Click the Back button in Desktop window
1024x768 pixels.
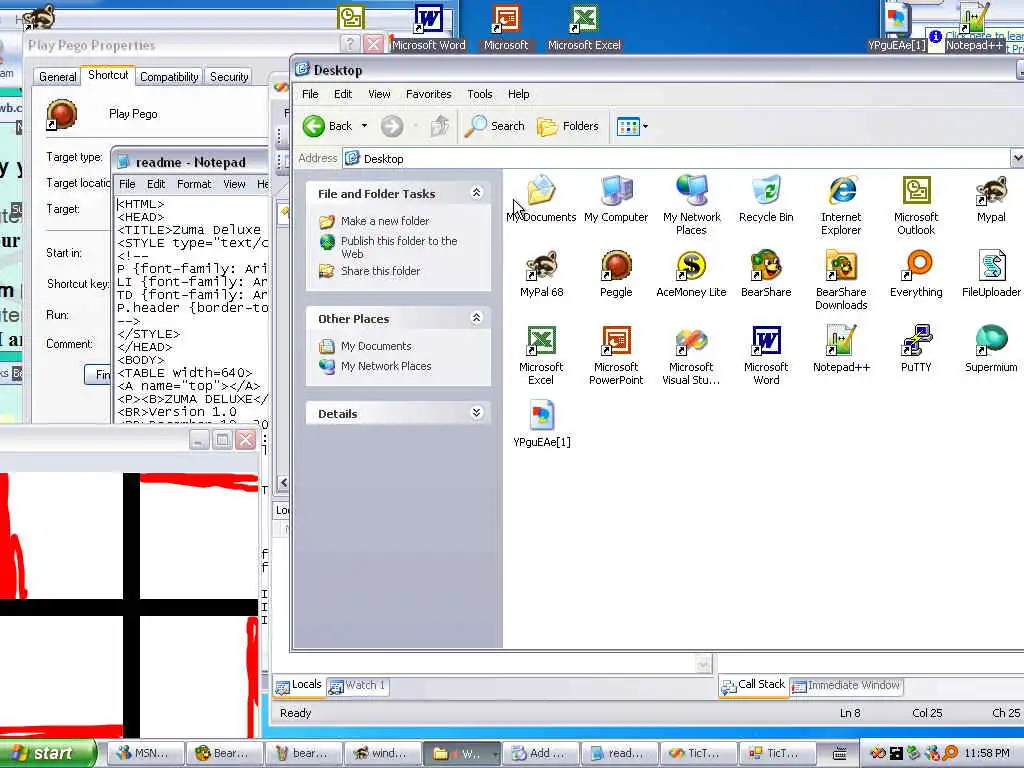pos(328,126)
